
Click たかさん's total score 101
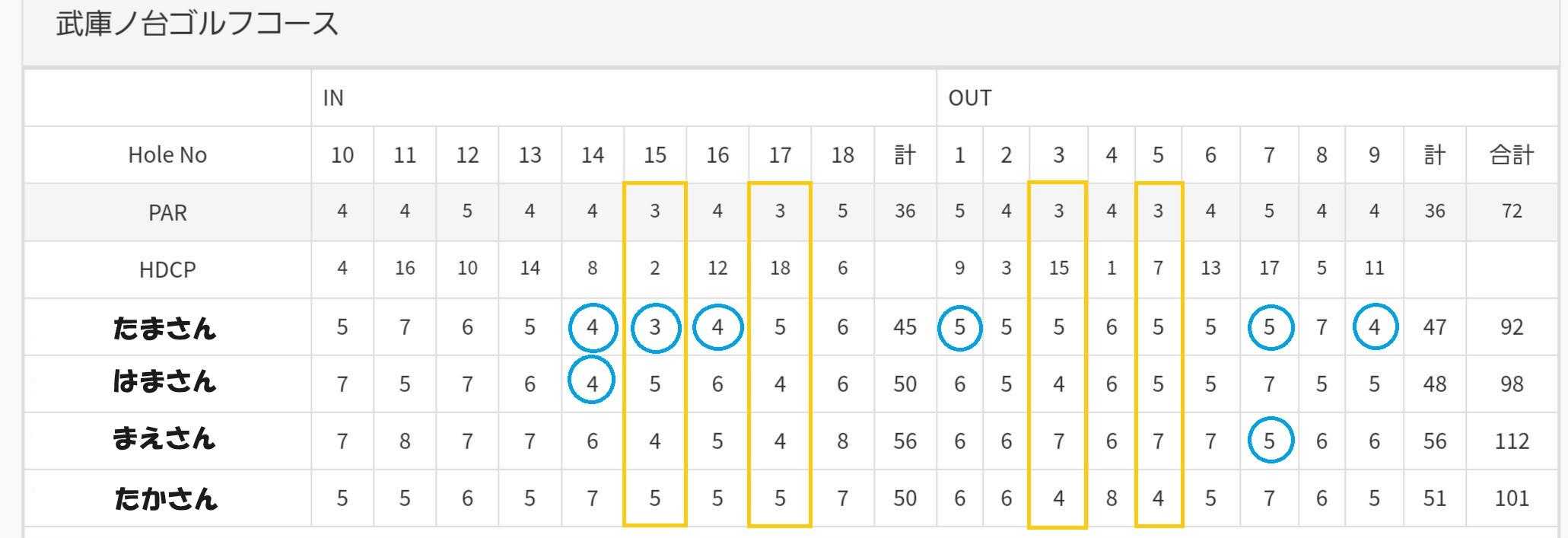coord(1511,498)
